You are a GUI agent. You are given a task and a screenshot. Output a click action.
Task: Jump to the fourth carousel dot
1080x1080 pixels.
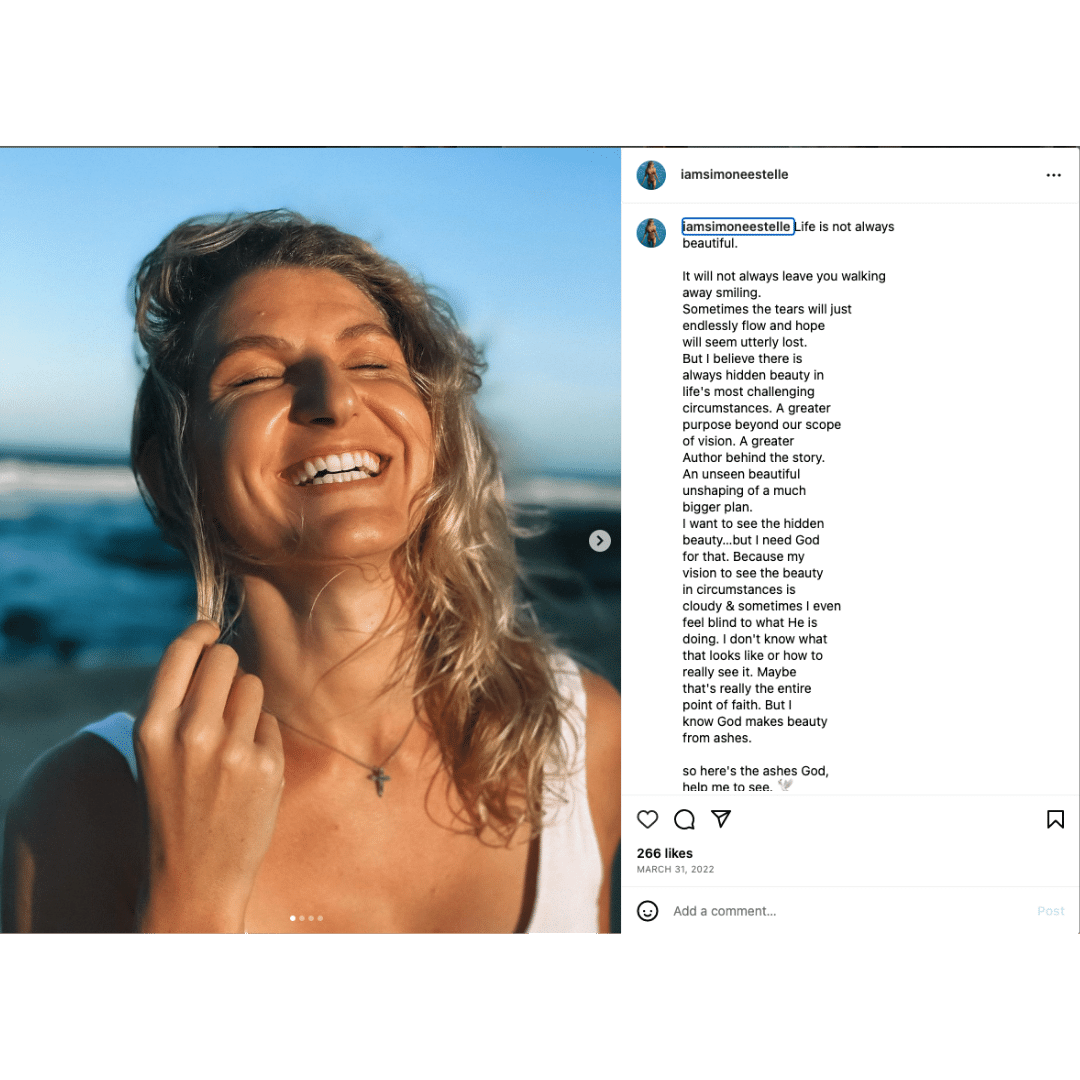tap(320, 918)
